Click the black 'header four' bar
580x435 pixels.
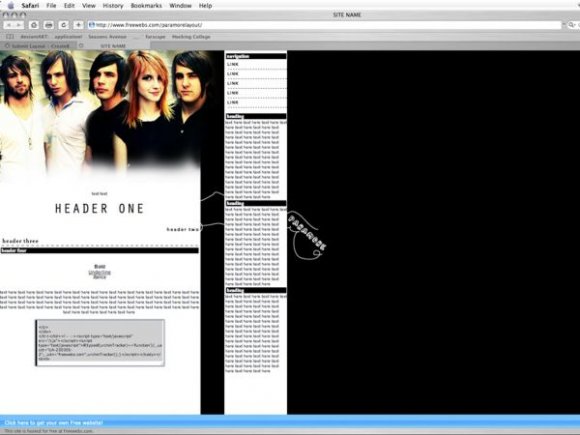tap(100, 250)
